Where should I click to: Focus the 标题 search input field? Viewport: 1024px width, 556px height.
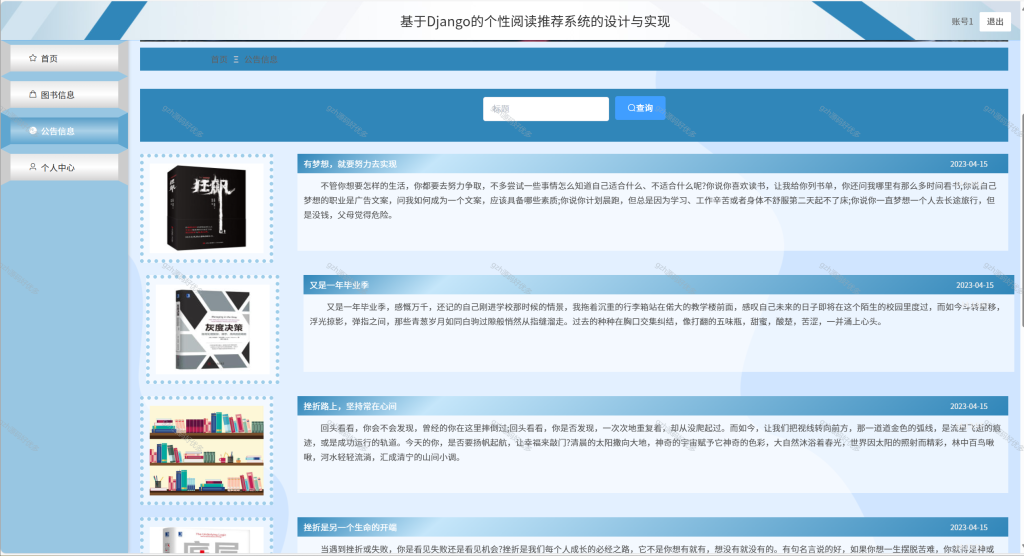(546, 108)
